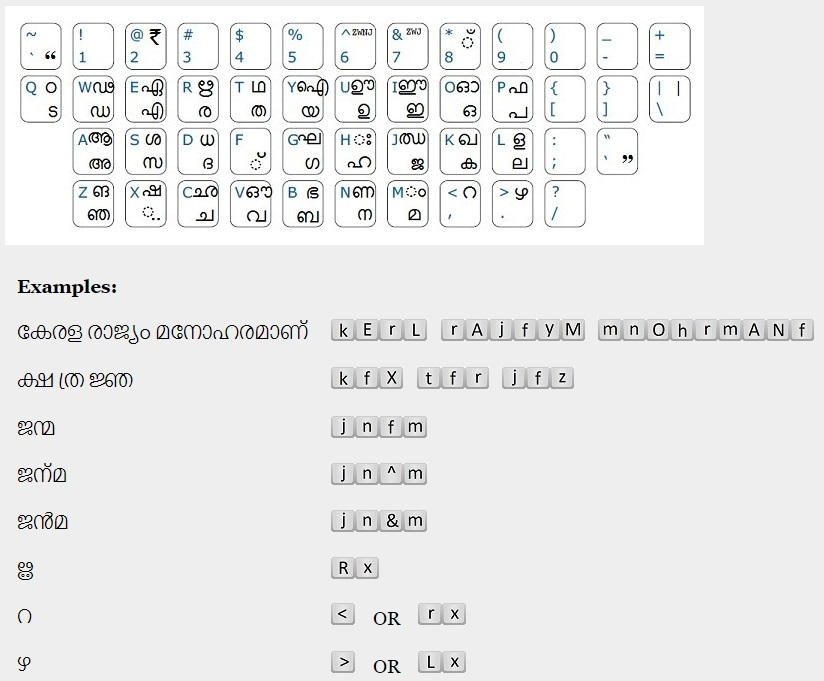Viewport: 824px width, 681px height.
Task: Click the Q key on the keyboard layout
Action: (x=41, y=99)
